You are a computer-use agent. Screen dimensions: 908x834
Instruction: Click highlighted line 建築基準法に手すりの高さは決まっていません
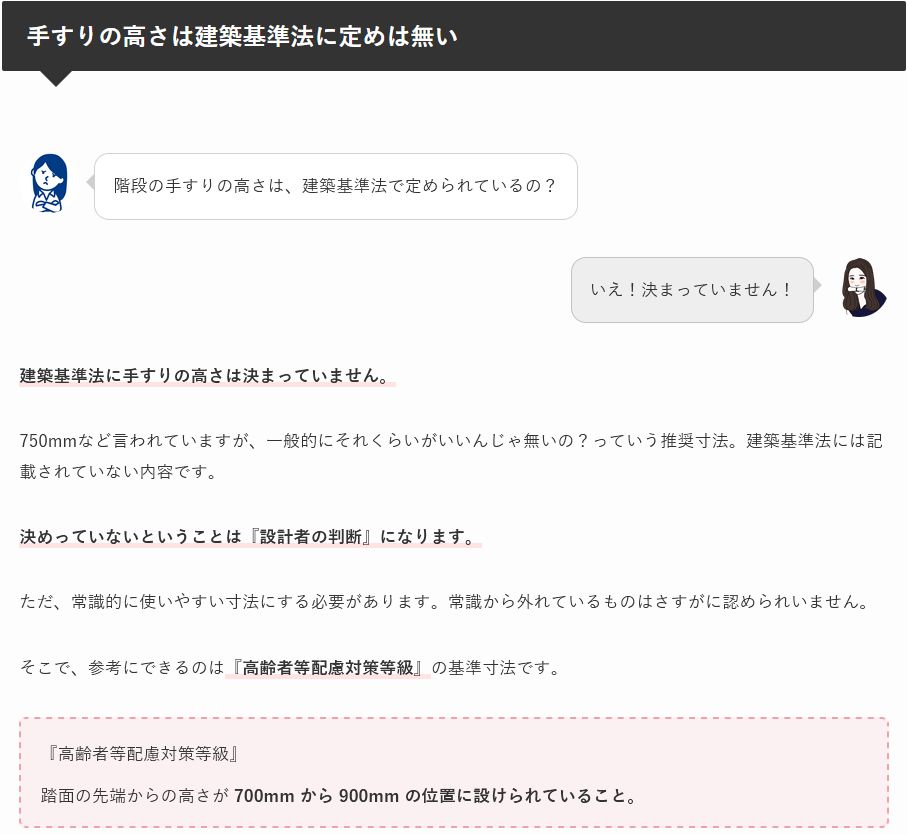[x=206, y=376]
